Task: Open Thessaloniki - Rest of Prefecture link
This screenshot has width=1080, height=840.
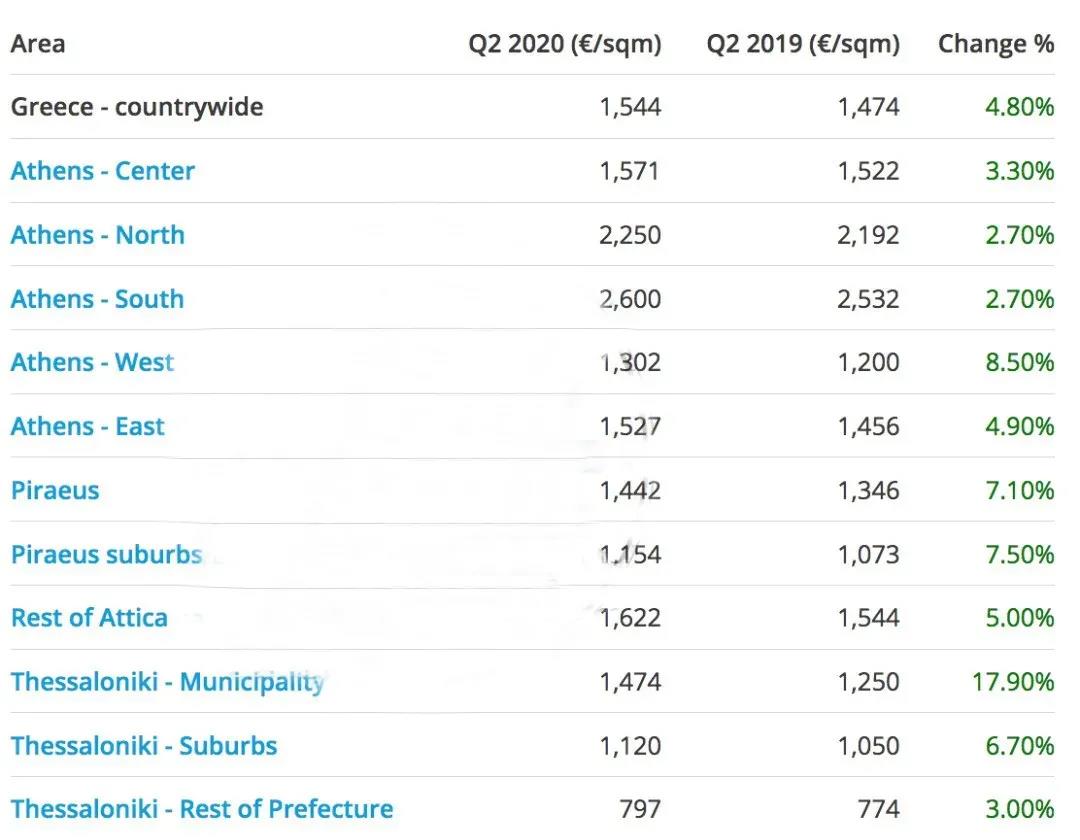Action: pos(202,809)
